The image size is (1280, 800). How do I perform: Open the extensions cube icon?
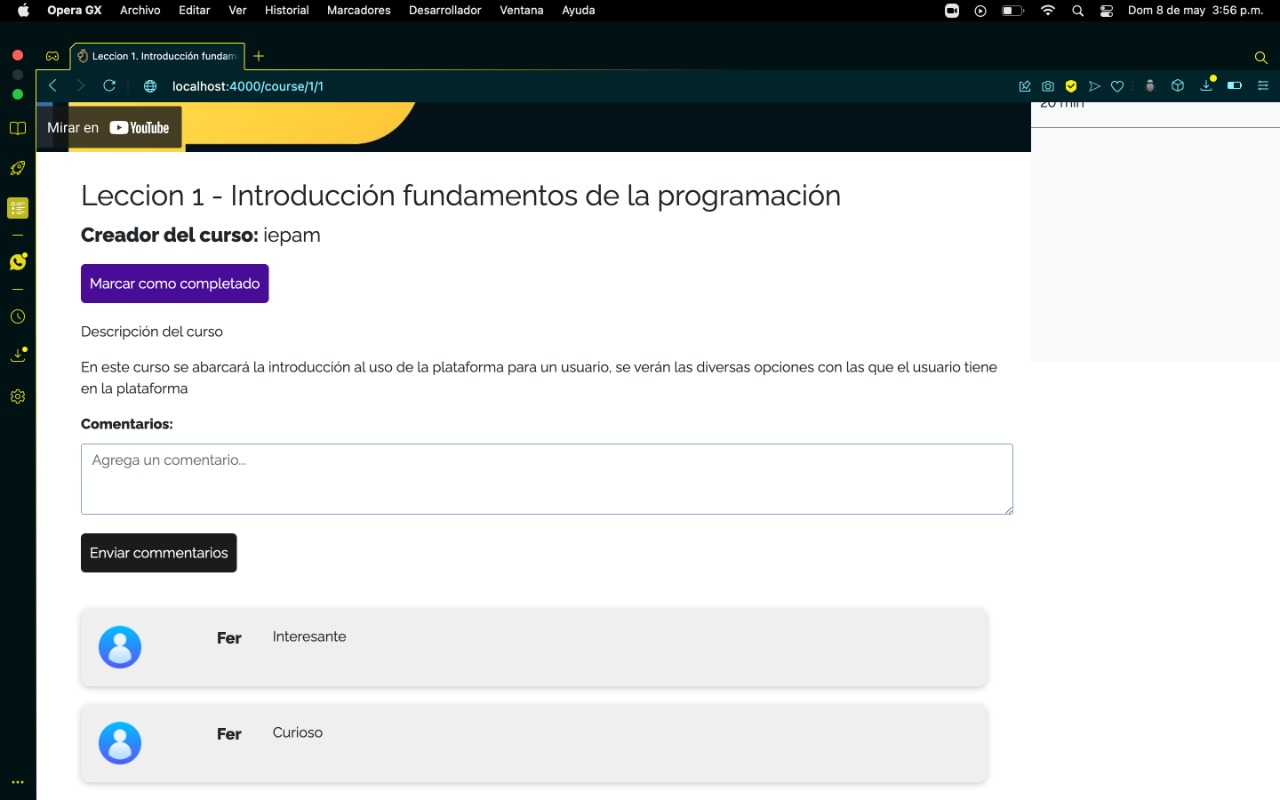click(1178, 86)
